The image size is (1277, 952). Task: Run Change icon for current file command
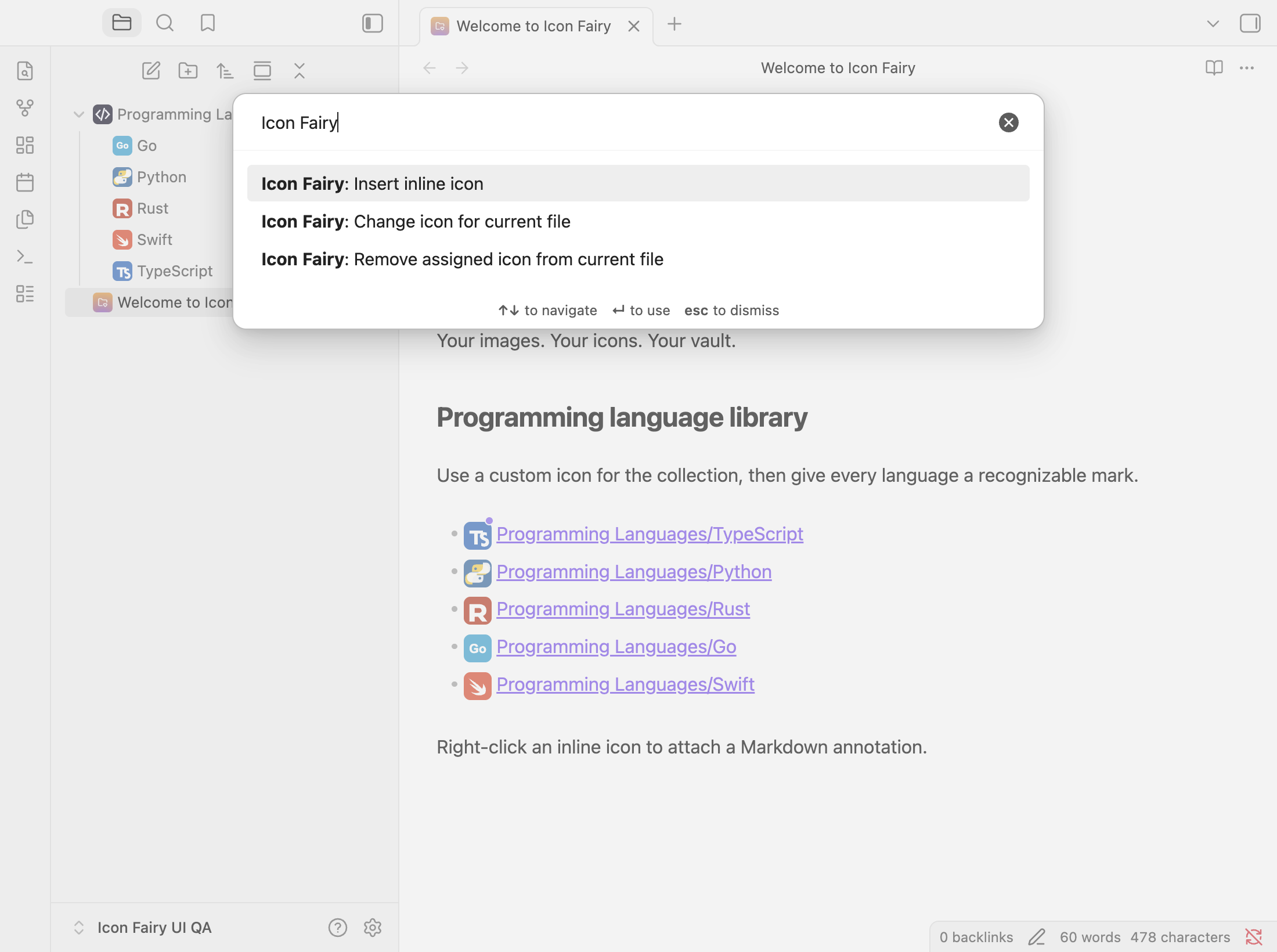[x=638, y=221]
